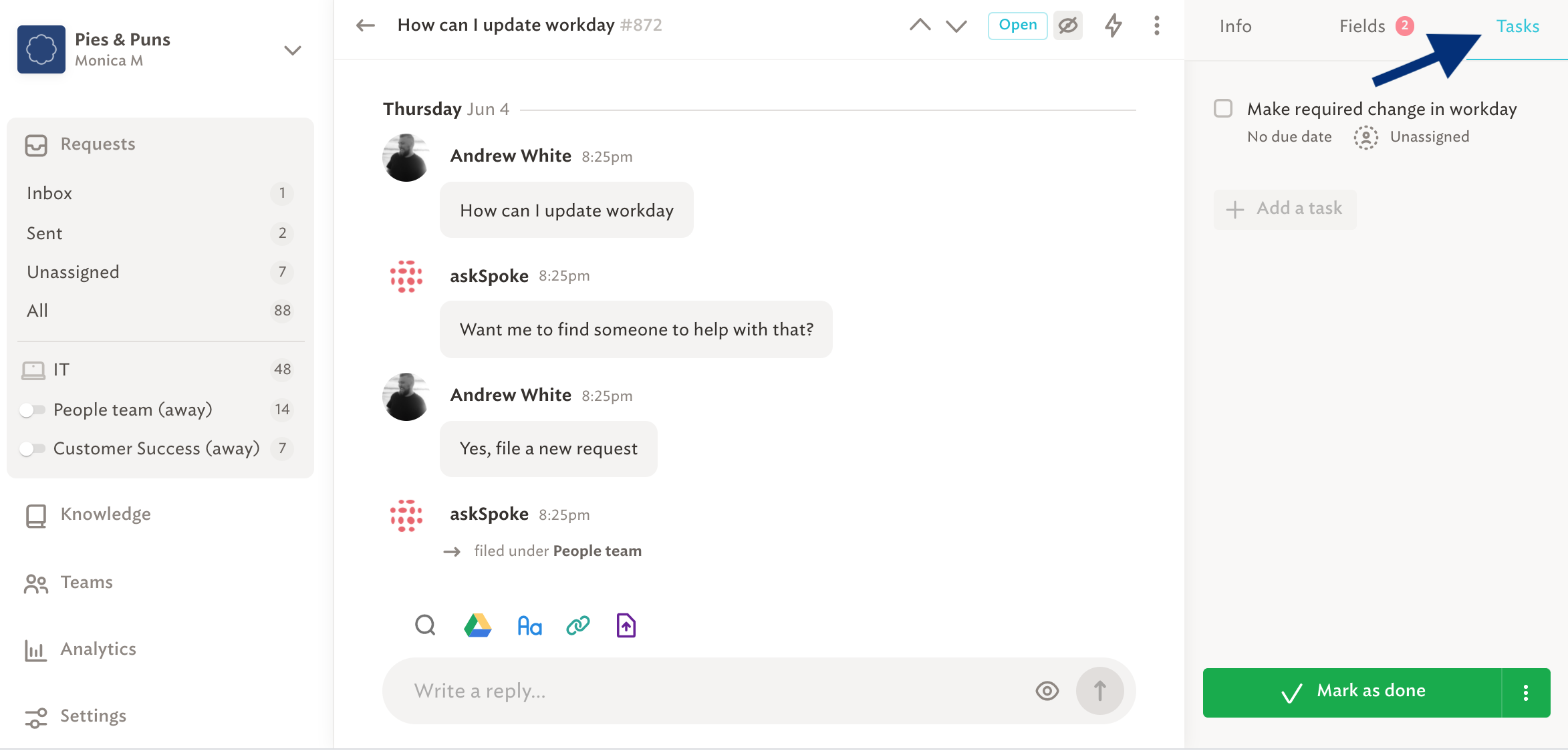Go back with the left arrow
The height and width of the screenshot is (751, 1568).
coord(366,25)
